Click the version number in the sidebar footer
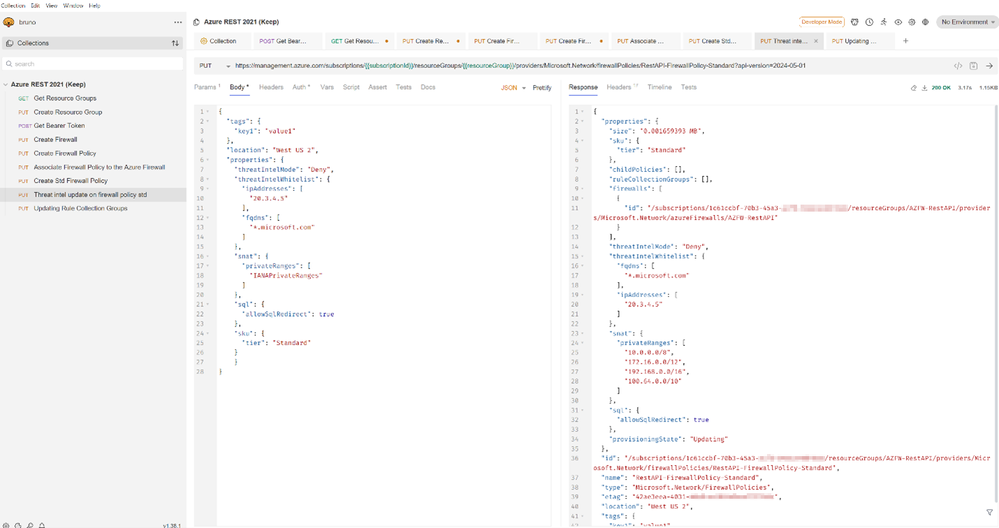 pos(172,525)
